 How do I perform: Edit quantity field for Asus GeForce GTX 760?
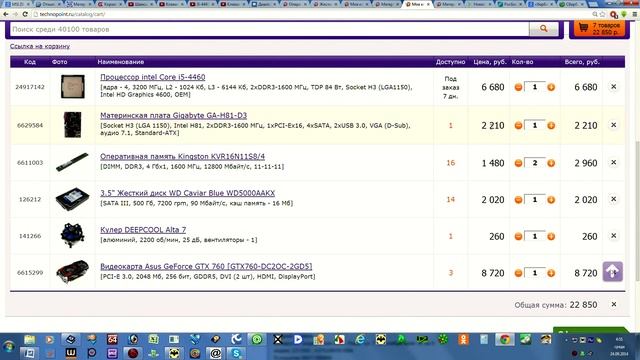pyautogui.click(x=535, y=273)
